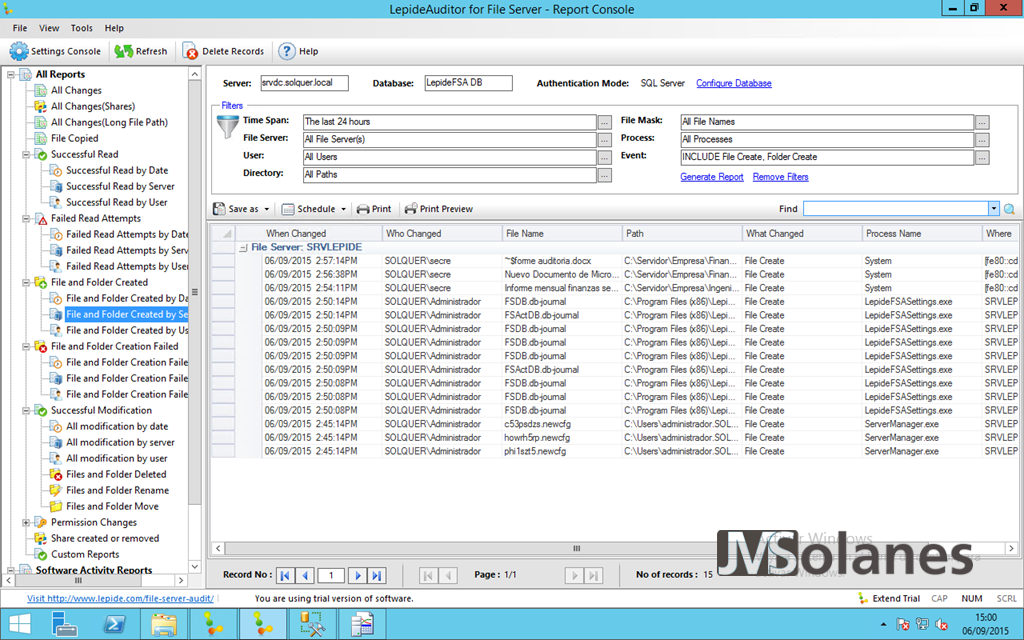Open the File menu
1024x640 pixels.
click(x=20, y=28)
